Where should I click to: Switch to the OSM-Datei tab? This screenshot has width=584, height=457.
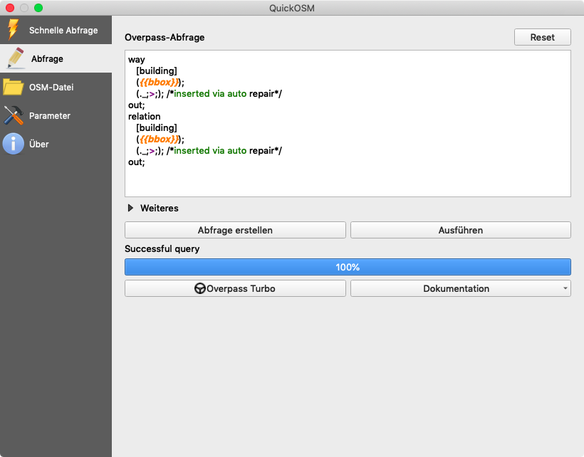click(56, 87)
